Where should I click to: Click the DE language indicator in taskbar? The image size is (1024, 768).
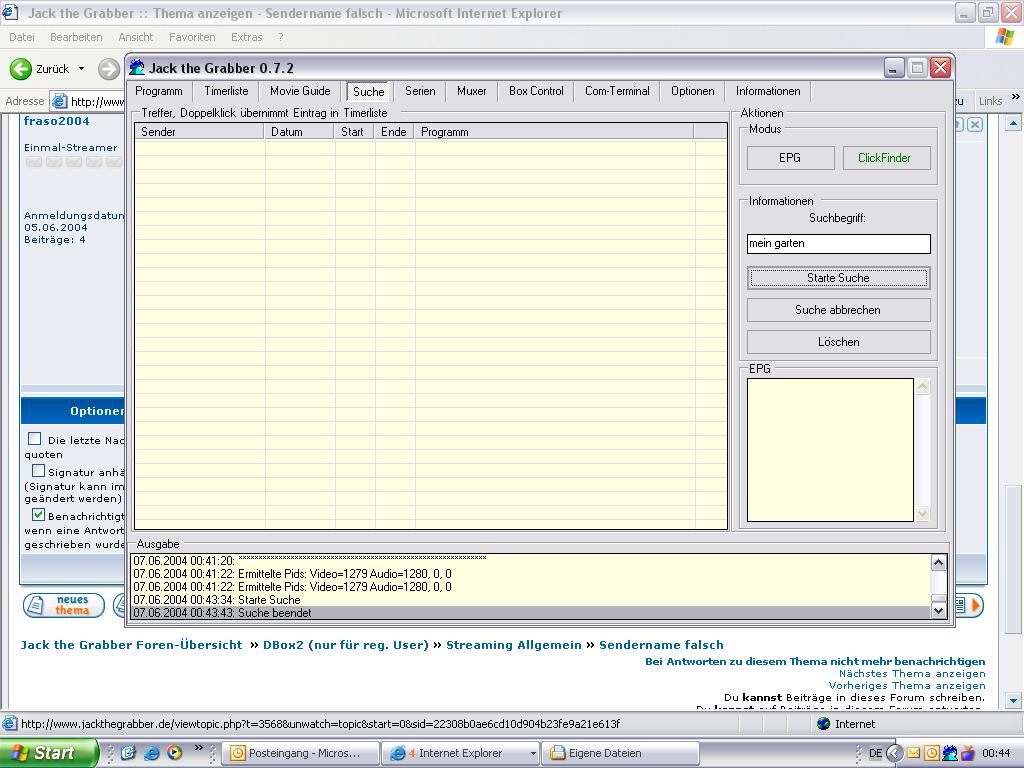pyautogui.click(x=875, y=753)
